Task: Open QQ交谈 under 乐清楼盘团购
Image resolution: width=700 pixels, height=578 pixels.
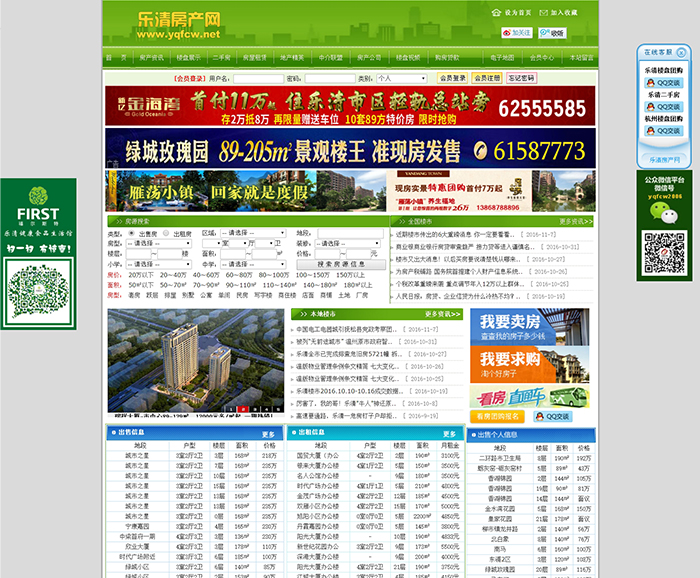Action: click(664, 83)
